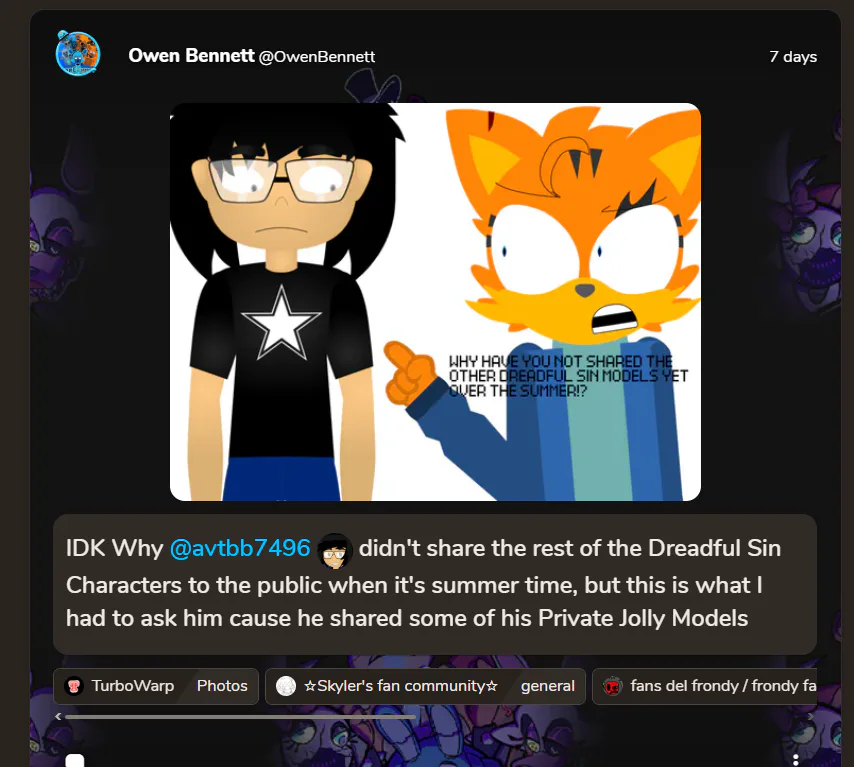
Task: Click the 7 days post timestamp
Action: pyautogui.click(x=793, y=57)
